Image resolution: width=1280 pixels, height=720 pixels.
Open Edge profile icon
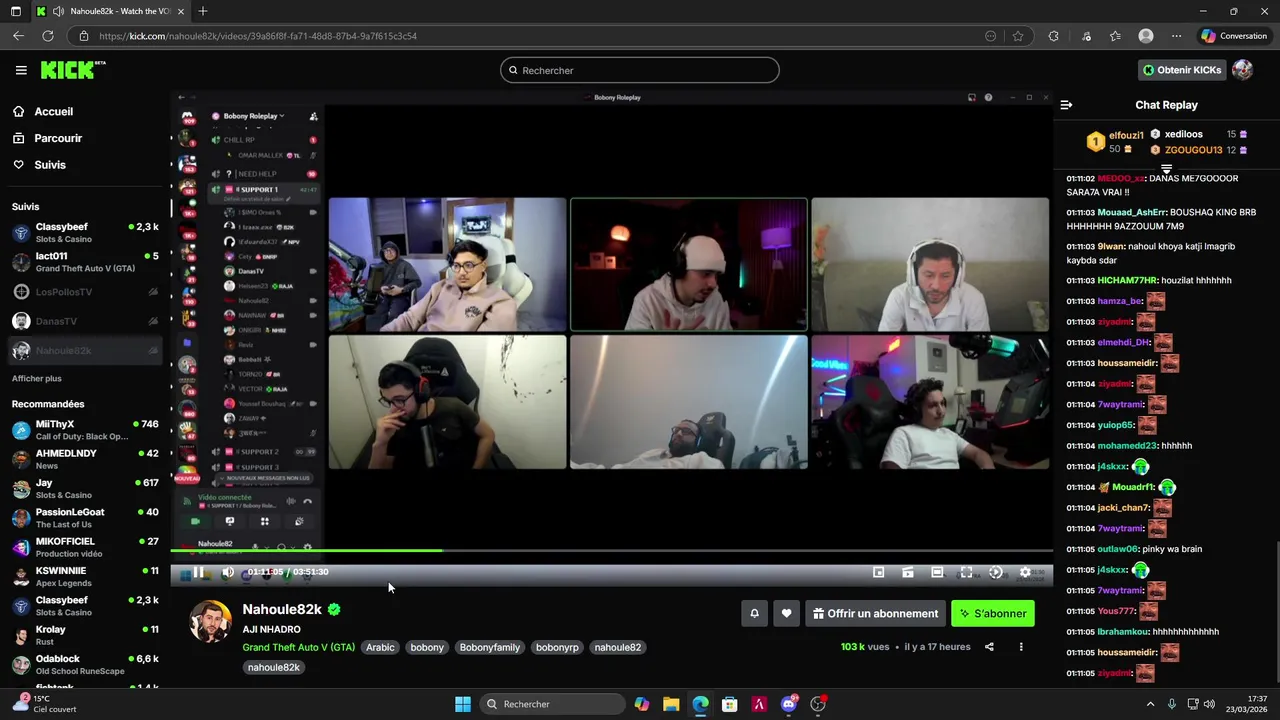(x=1146, y=36)
